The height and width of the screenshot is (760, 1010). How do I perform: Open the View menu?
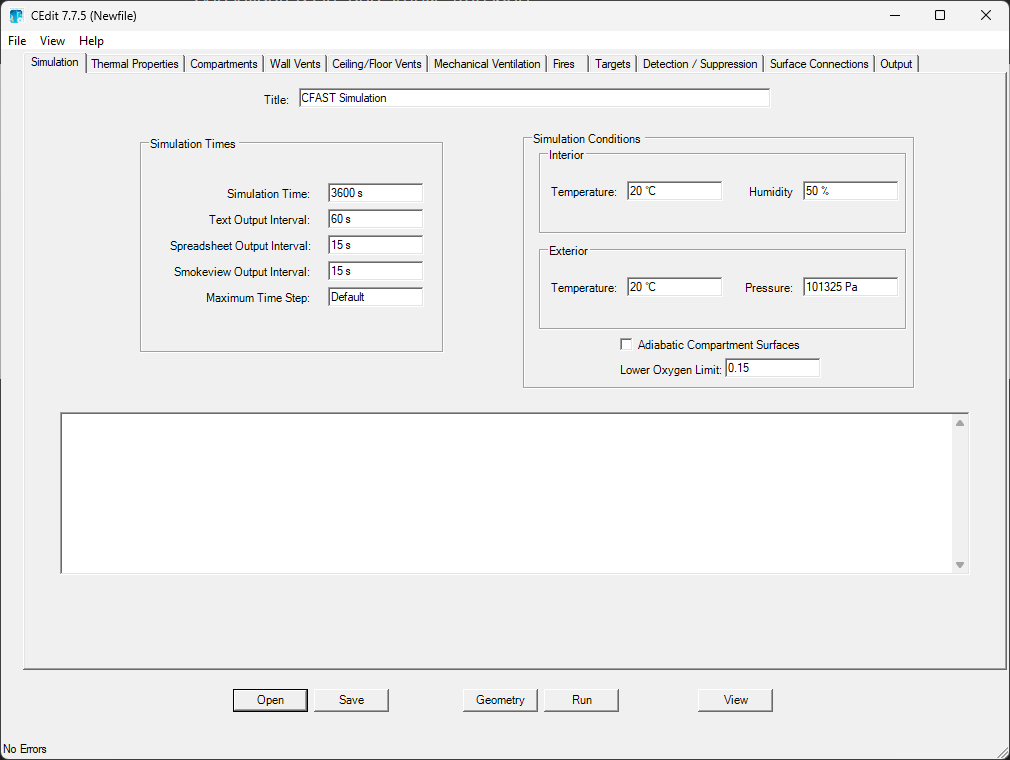pos(52,41)
